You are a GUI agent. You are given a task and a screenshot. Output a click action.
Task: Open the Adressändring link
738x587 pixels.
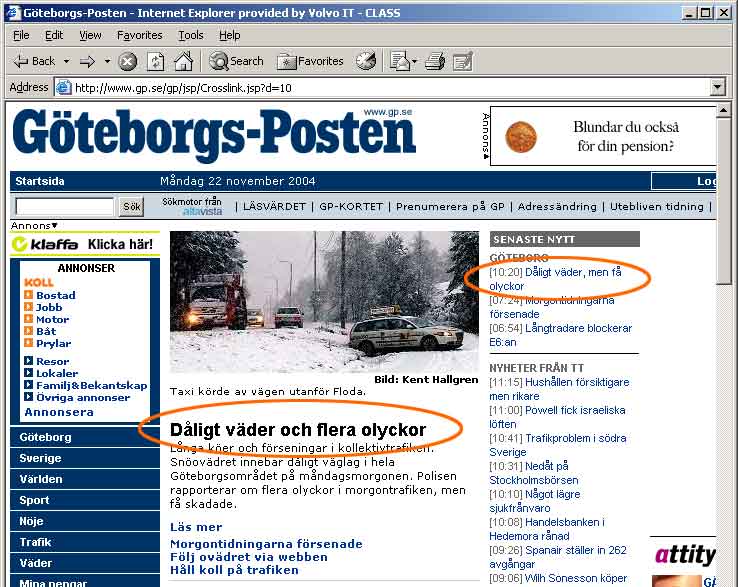pos(557,207)
